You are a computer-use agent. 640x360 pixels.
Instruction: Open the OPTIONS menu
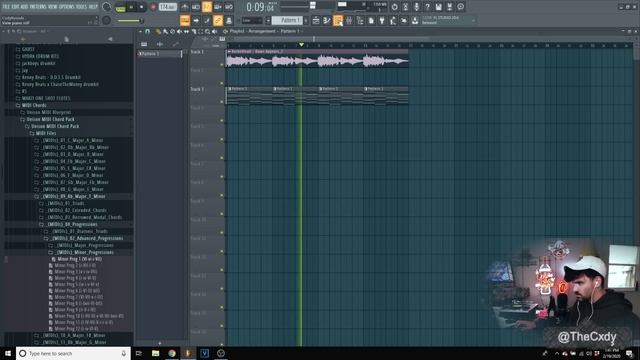[x=67, y=7]
